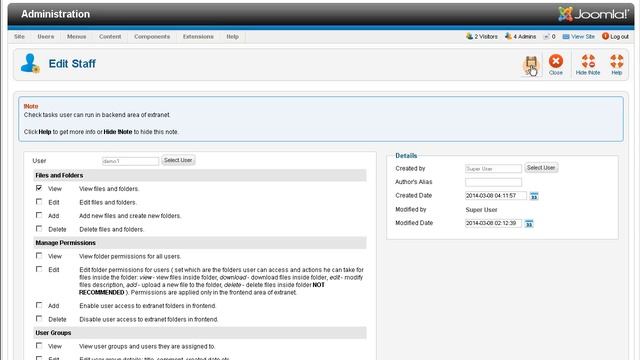Check User Groups View checkbox

[39, 346]
